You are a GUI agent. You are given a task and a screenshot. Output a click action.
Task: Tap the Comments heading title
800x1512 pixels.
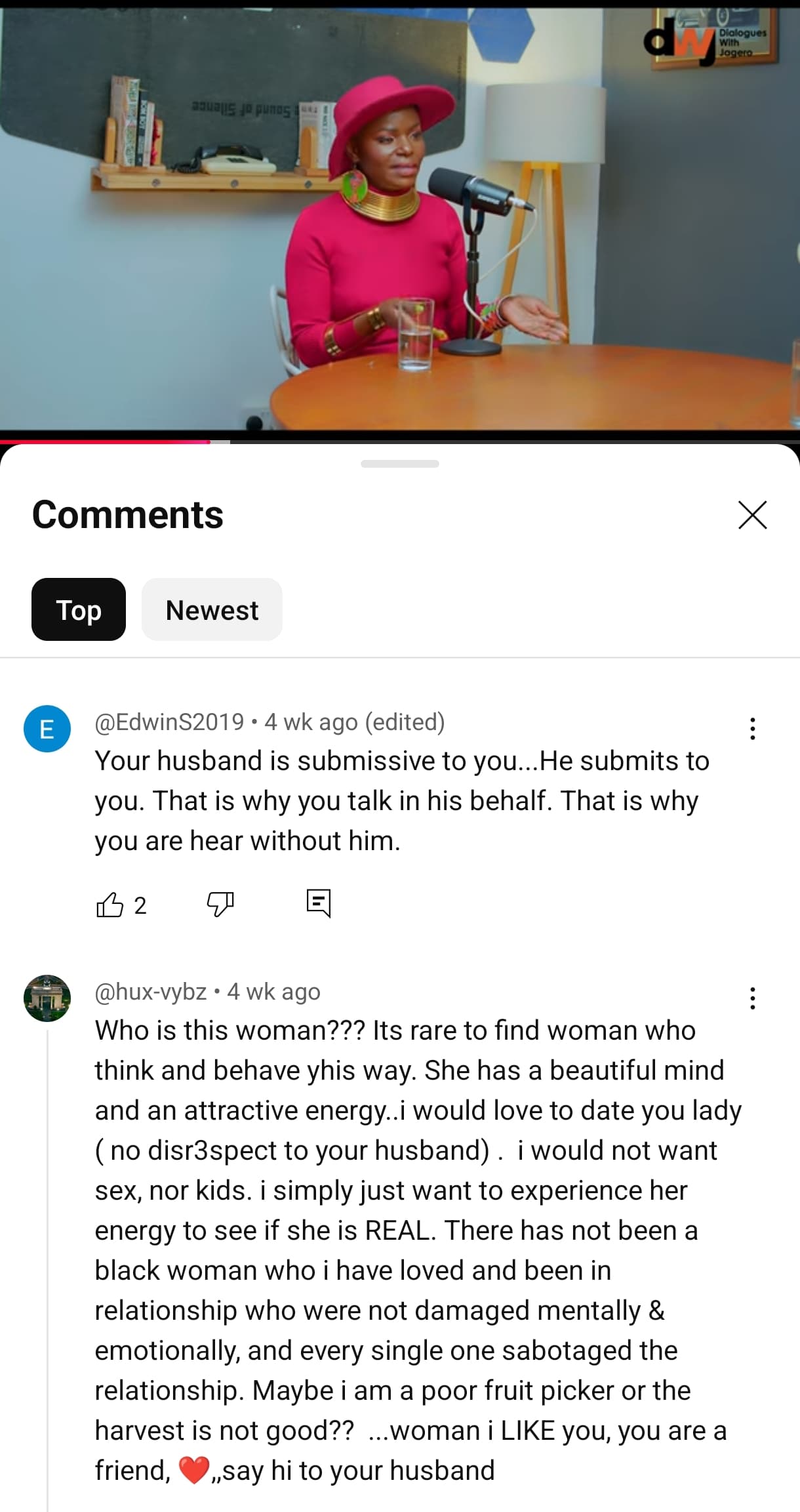coord(128,514)
